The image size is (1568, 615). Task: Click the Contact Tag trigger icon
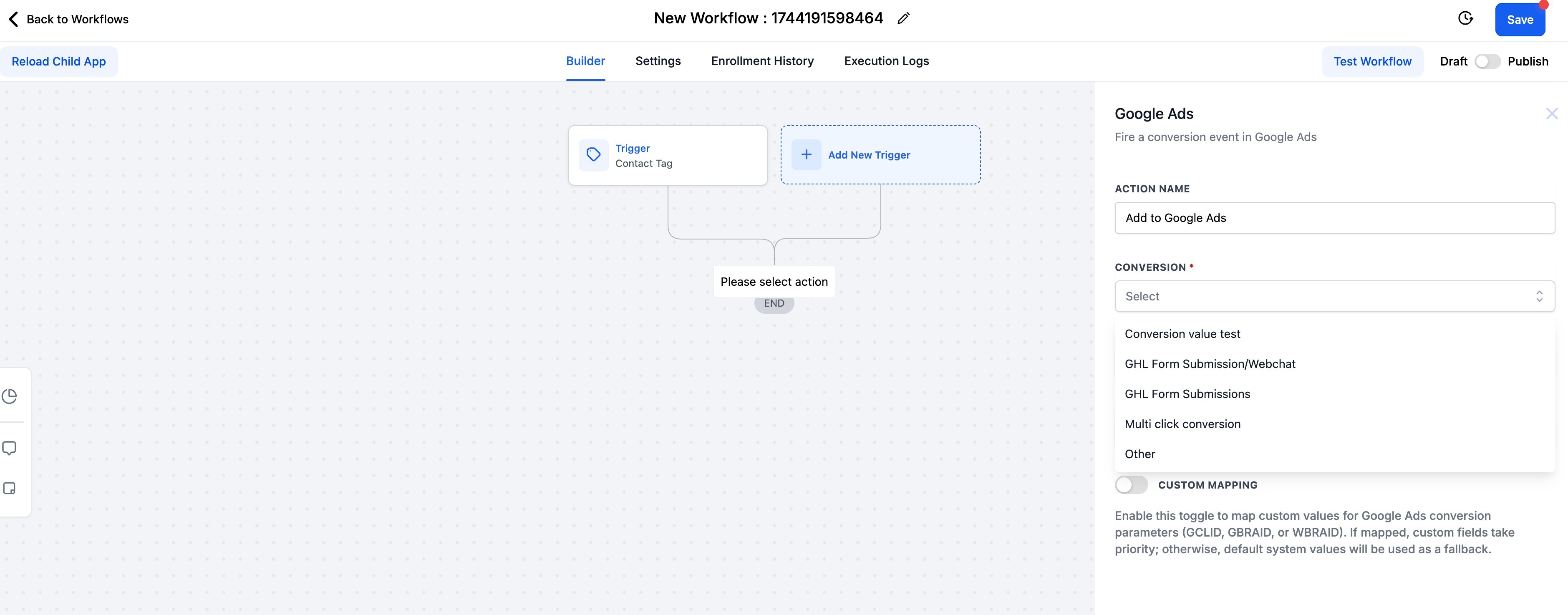point(593,155)
